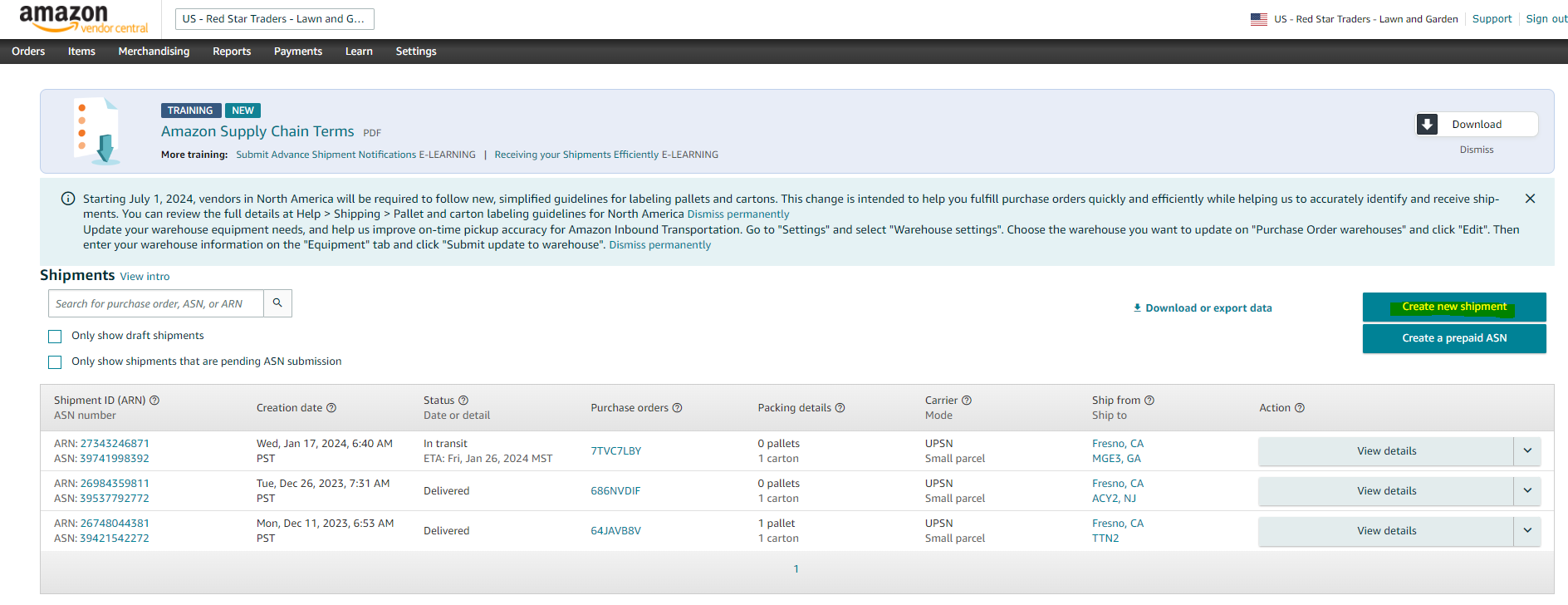This screenshot has height=605, width=1568.
Task: Open the Settings menu
Action: 416,52
